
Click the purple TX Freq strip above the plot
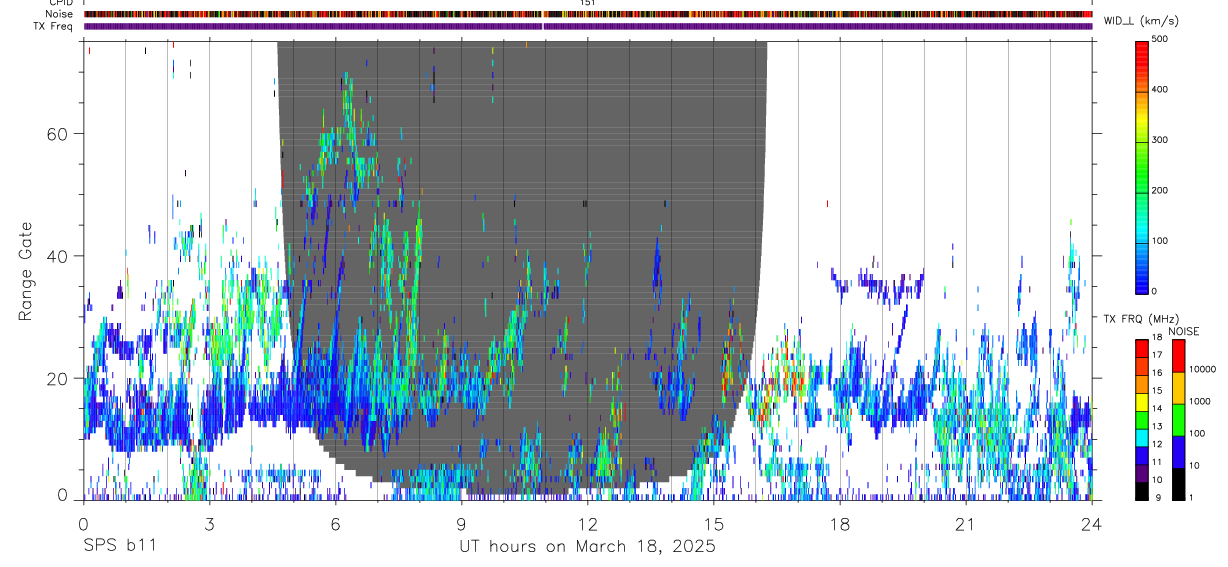[x=587, y=26]
